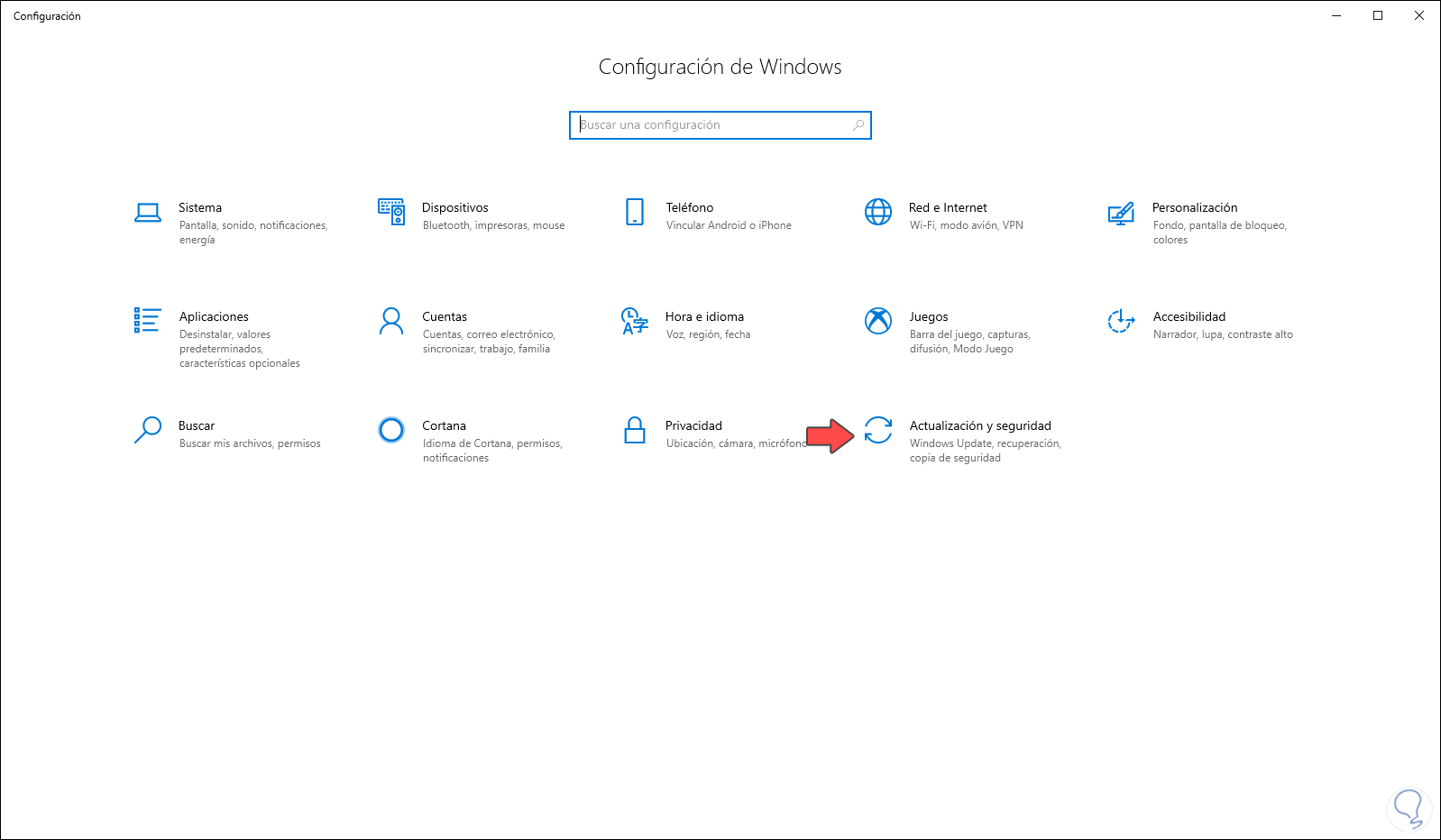Image resolution: width=1441 pixels, height=840 pixels.
Task: Click 'Voz, región, fecha' text
Action: pyautogui.click(x=708, y=334)
